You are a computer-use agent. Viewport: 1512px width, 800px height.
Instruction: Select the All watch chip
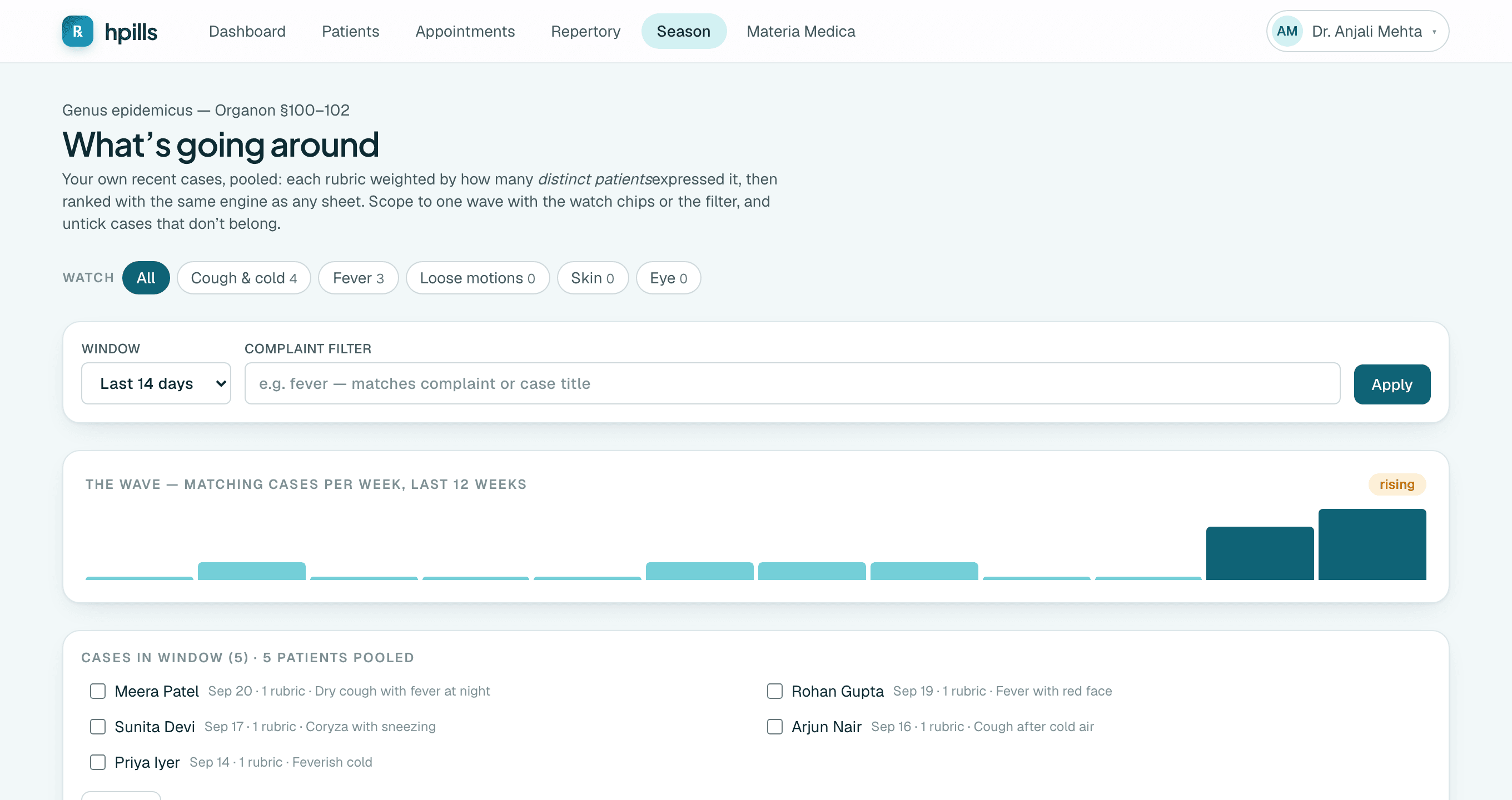coord(146,278)
